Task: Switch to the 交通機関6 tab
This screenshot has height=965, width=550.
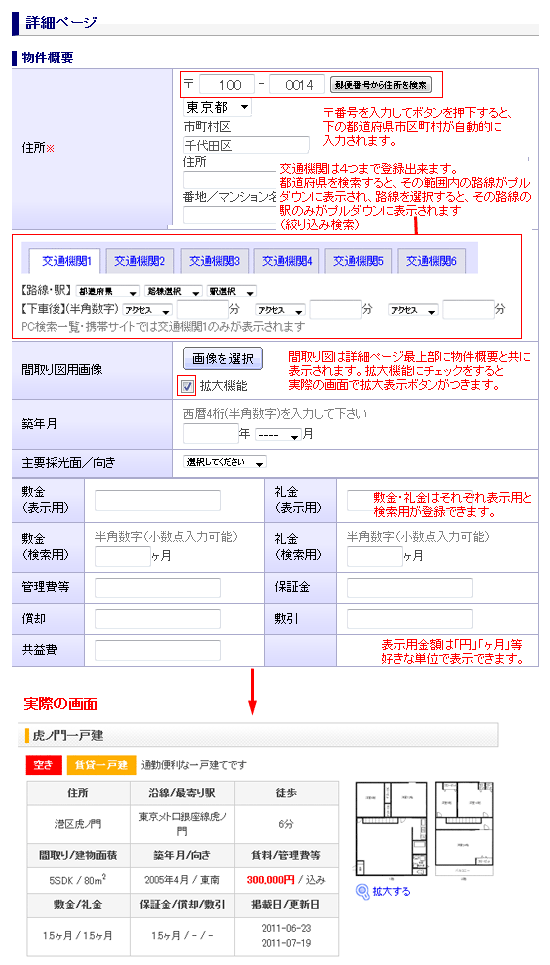Action: pyautogui.click(x=431, y=261)
